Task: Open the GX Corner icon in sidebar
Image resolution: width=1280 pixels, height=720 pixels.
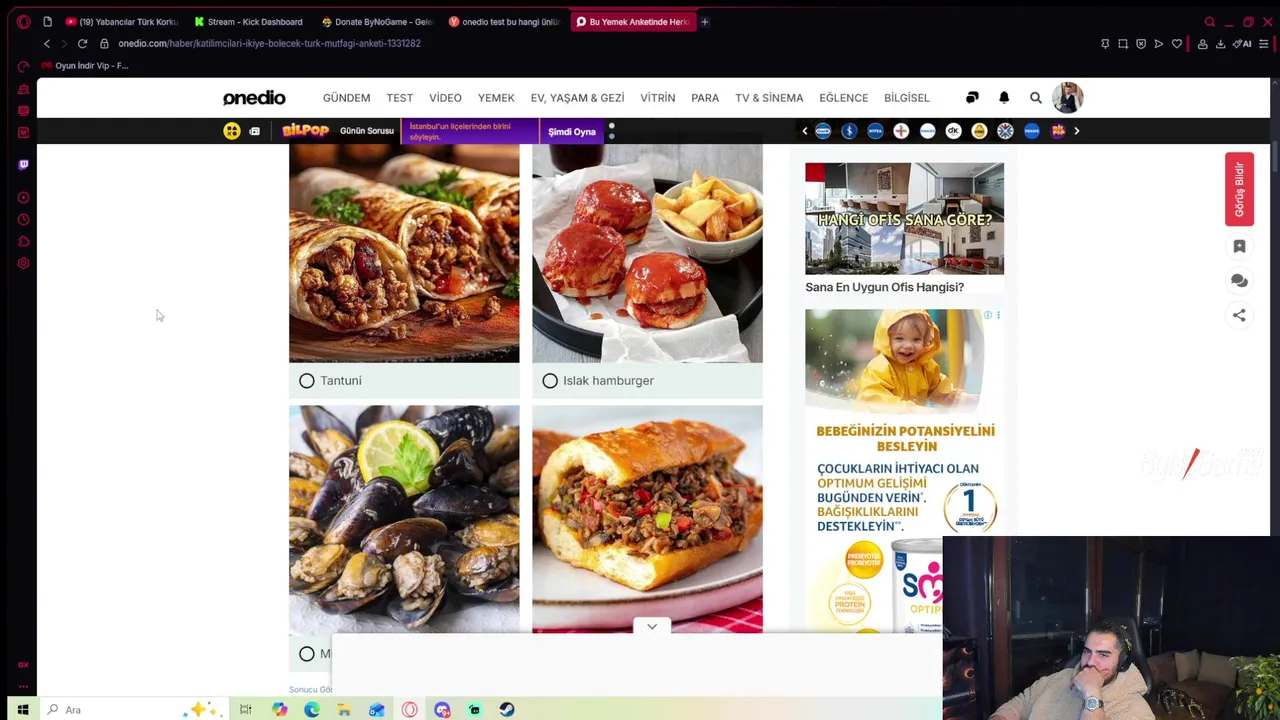Action: (23, 664)
